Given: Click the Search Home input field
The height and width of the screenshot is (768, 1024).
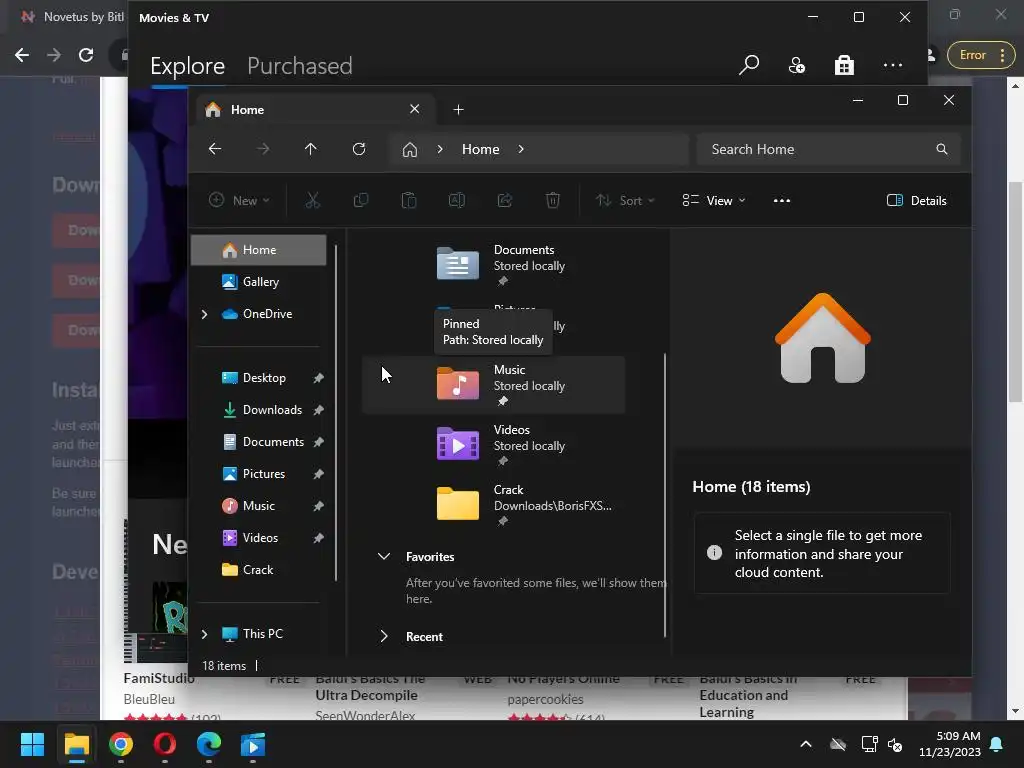Looking at the screenshot, I should 828,149.
